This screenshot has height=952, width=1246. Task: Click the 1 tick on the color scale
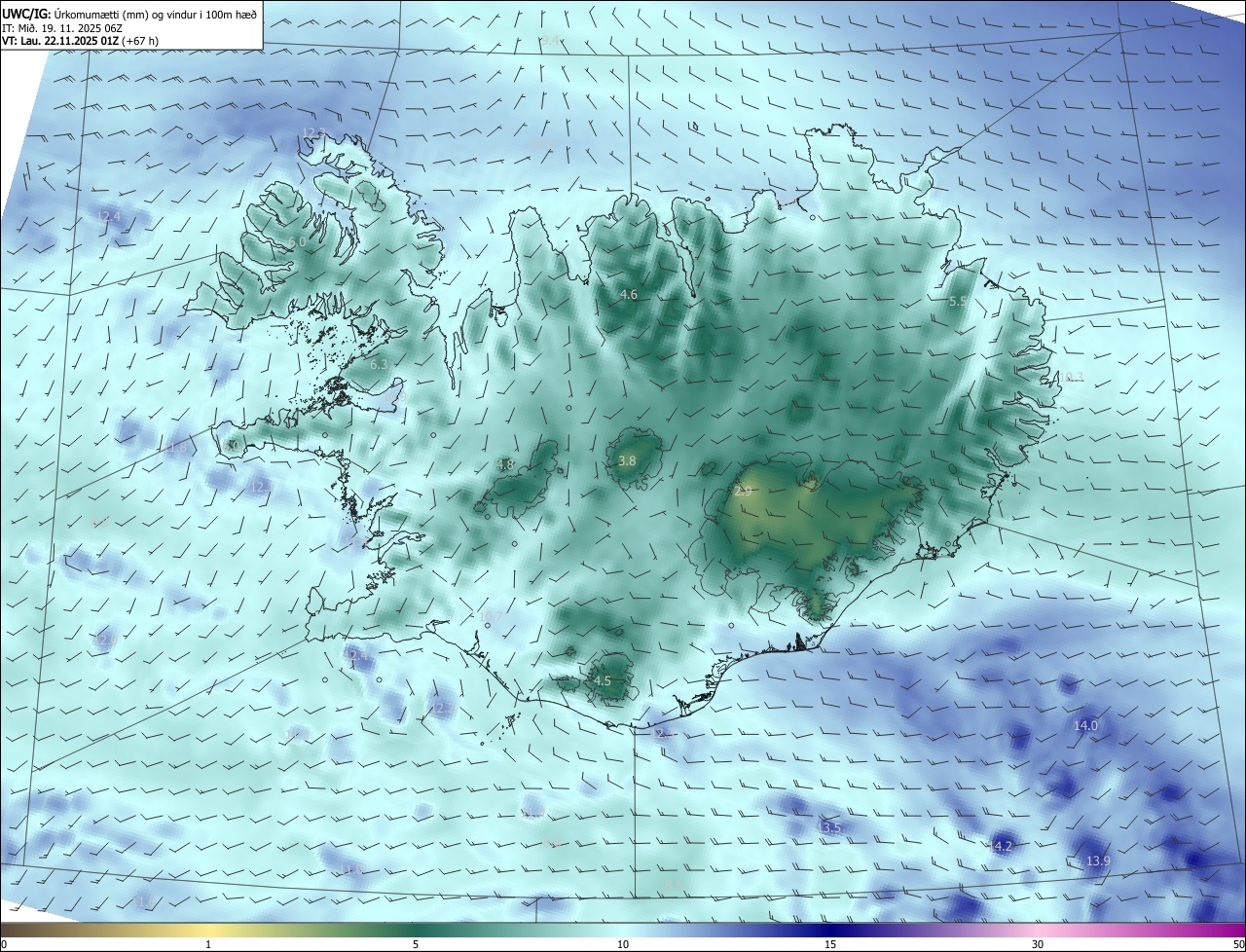208,944
